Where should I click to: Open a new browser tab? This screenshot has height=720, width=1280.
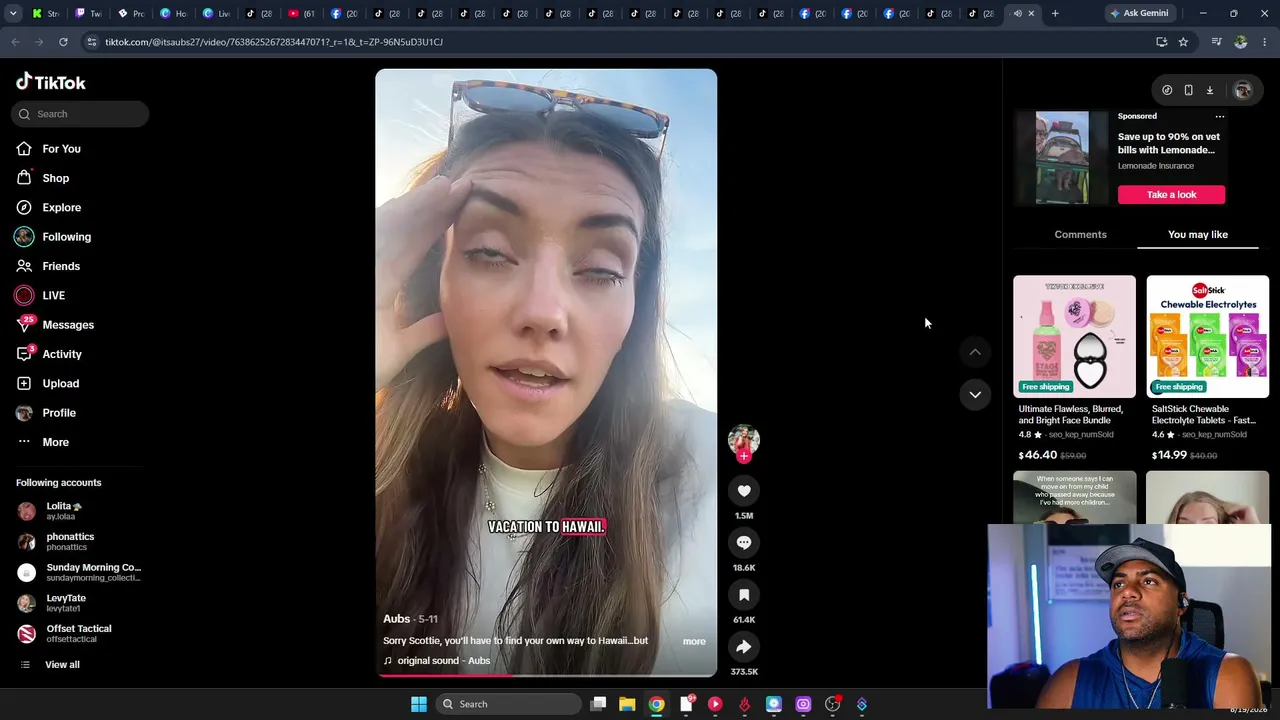[1055, 13]
